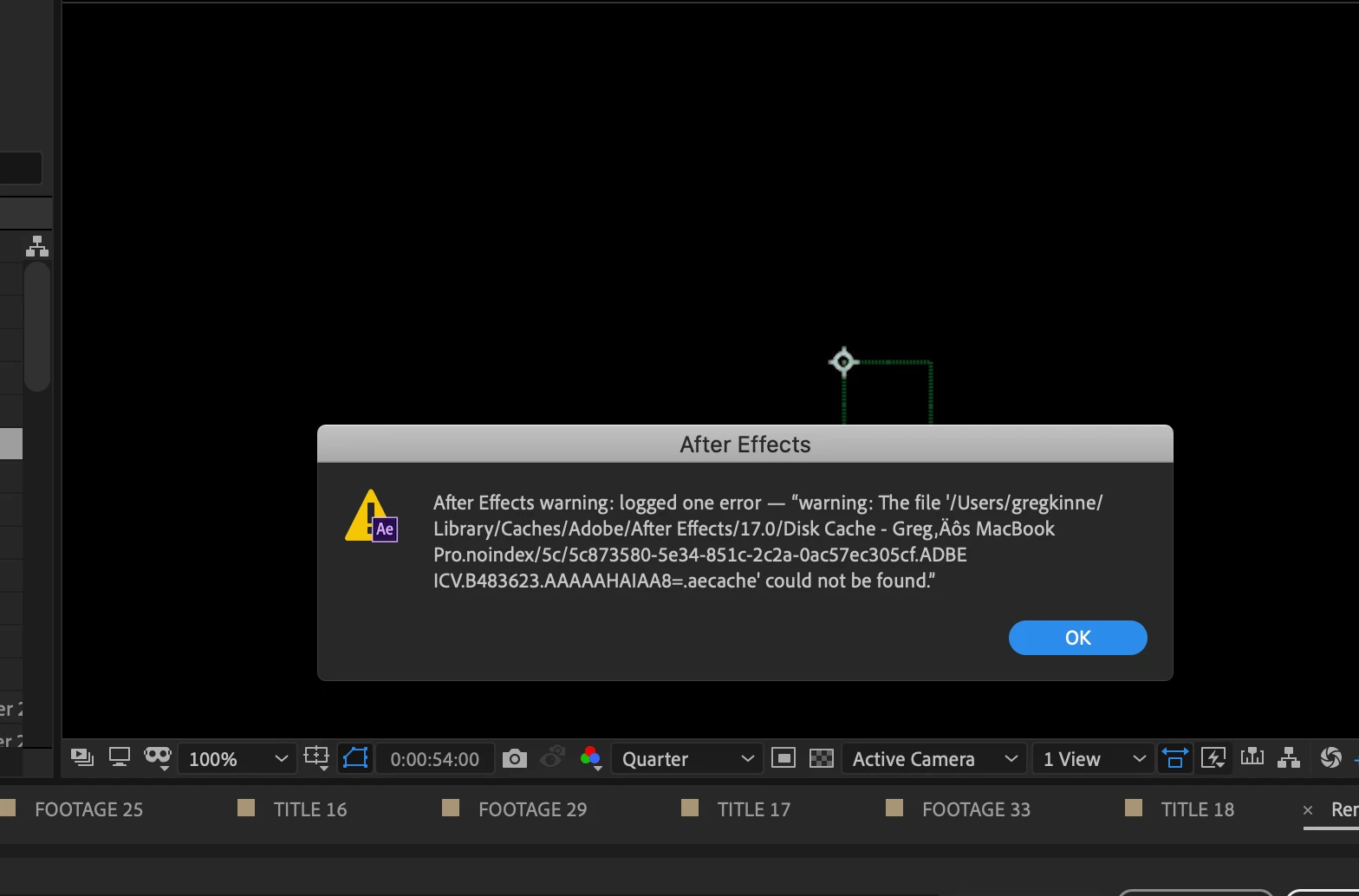Click the After Effects dialog title bar
This screenshot has height=896, width=1359.
[x=745, y=444]
